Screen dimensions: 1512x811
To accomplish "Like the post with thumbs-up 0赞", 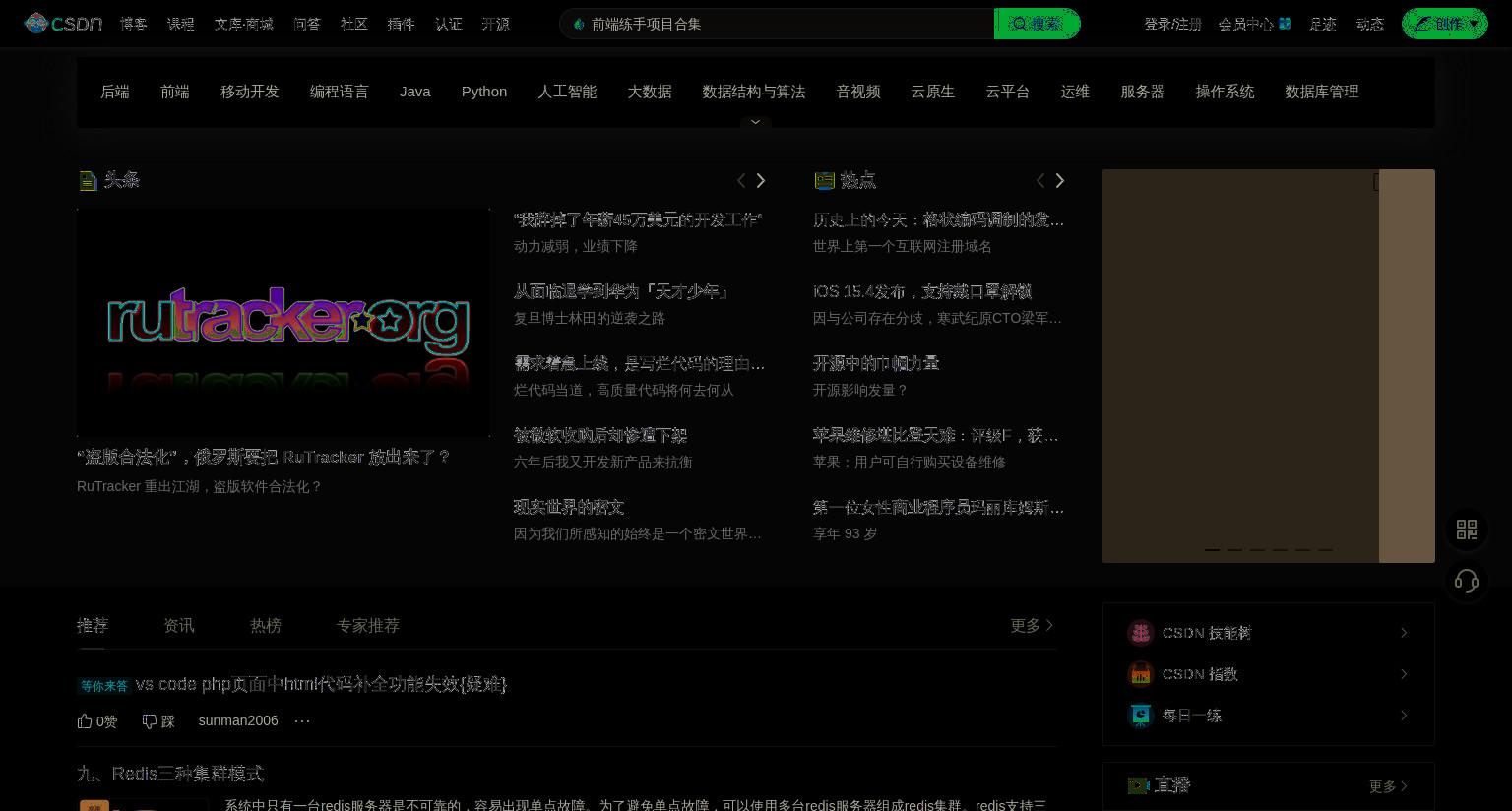I will [x=97, y=721].
